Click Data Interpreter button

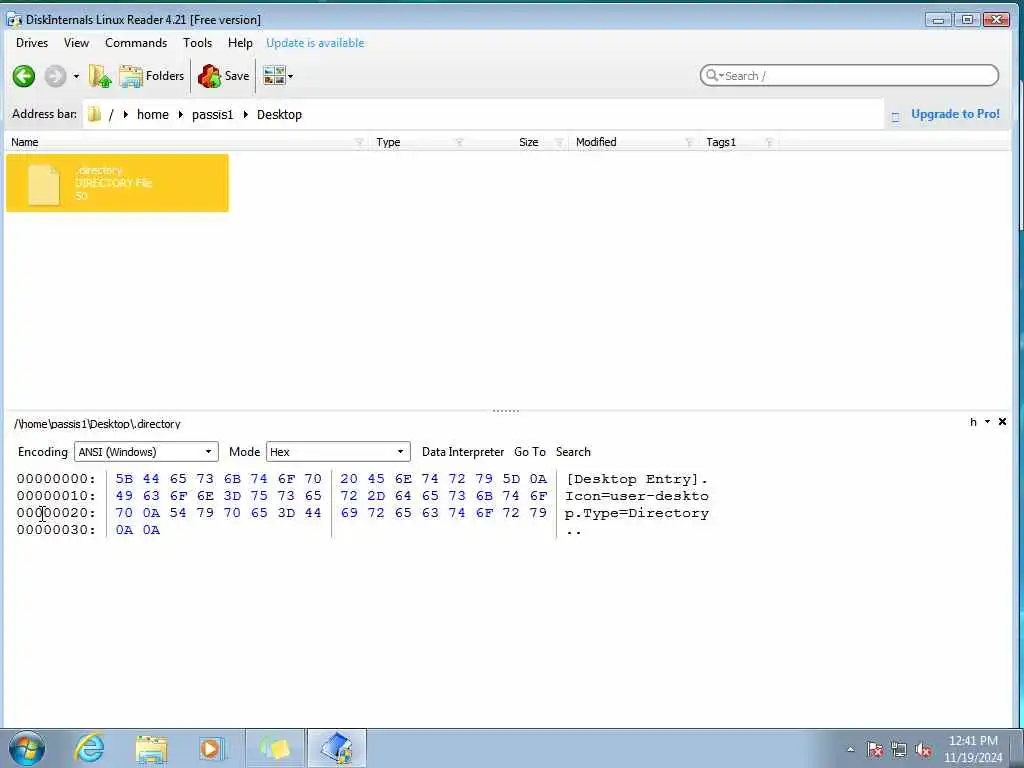[463, 452]
